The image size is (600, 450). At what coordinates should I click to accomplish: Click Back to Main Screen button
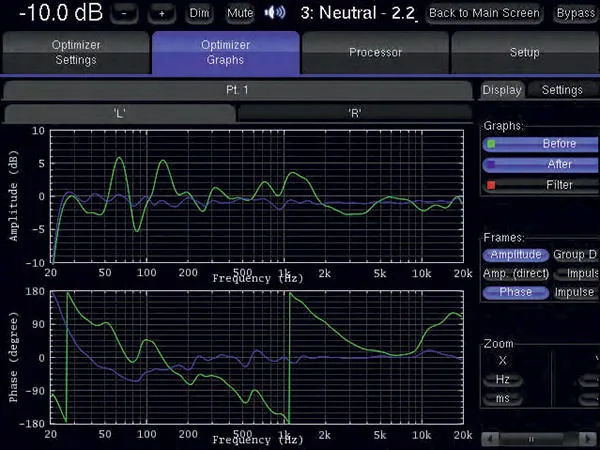(x=484, y=13)
